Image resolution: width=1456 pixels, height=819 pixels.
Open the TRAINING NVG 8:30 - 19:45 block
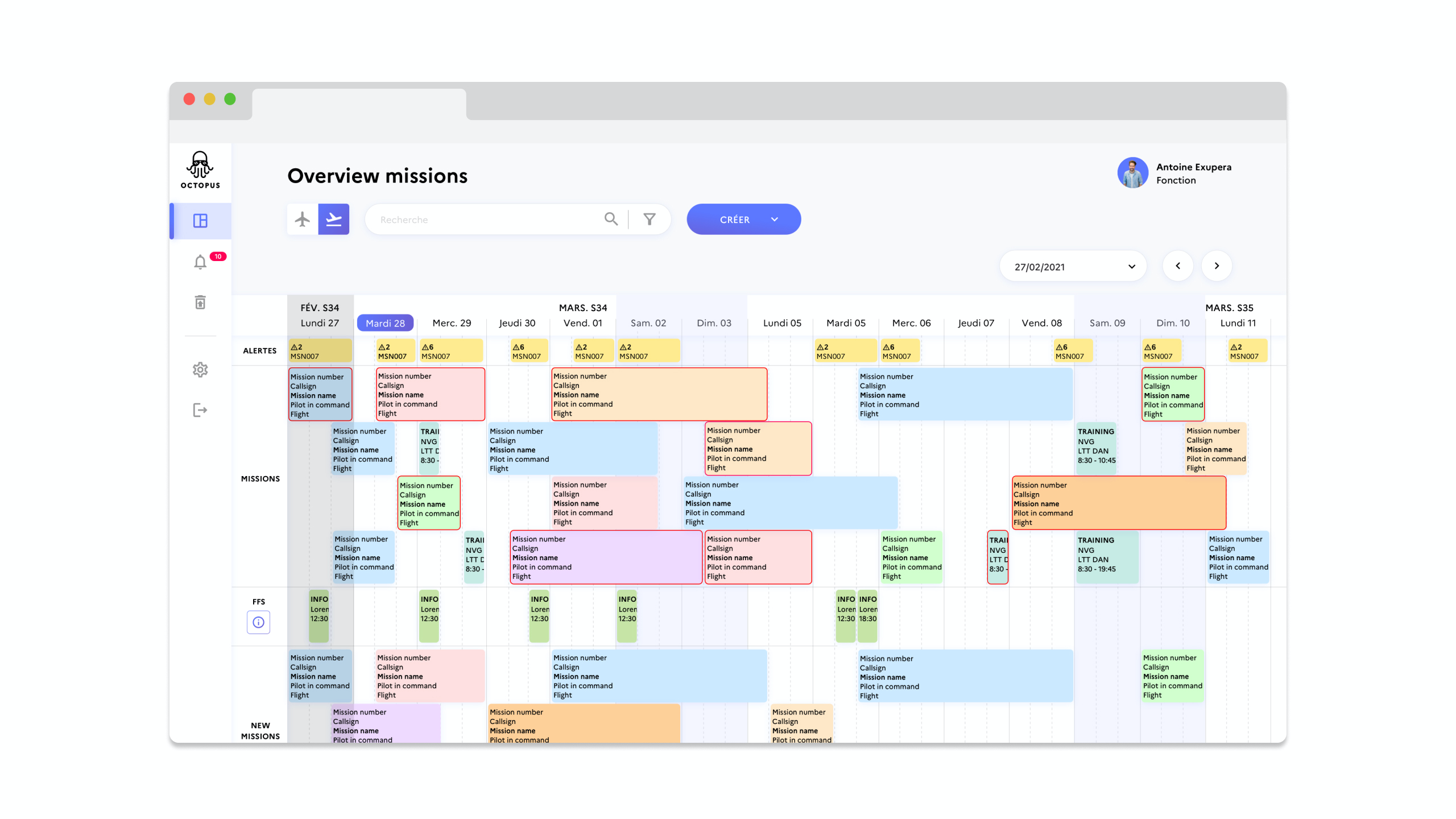[1106, 556]
